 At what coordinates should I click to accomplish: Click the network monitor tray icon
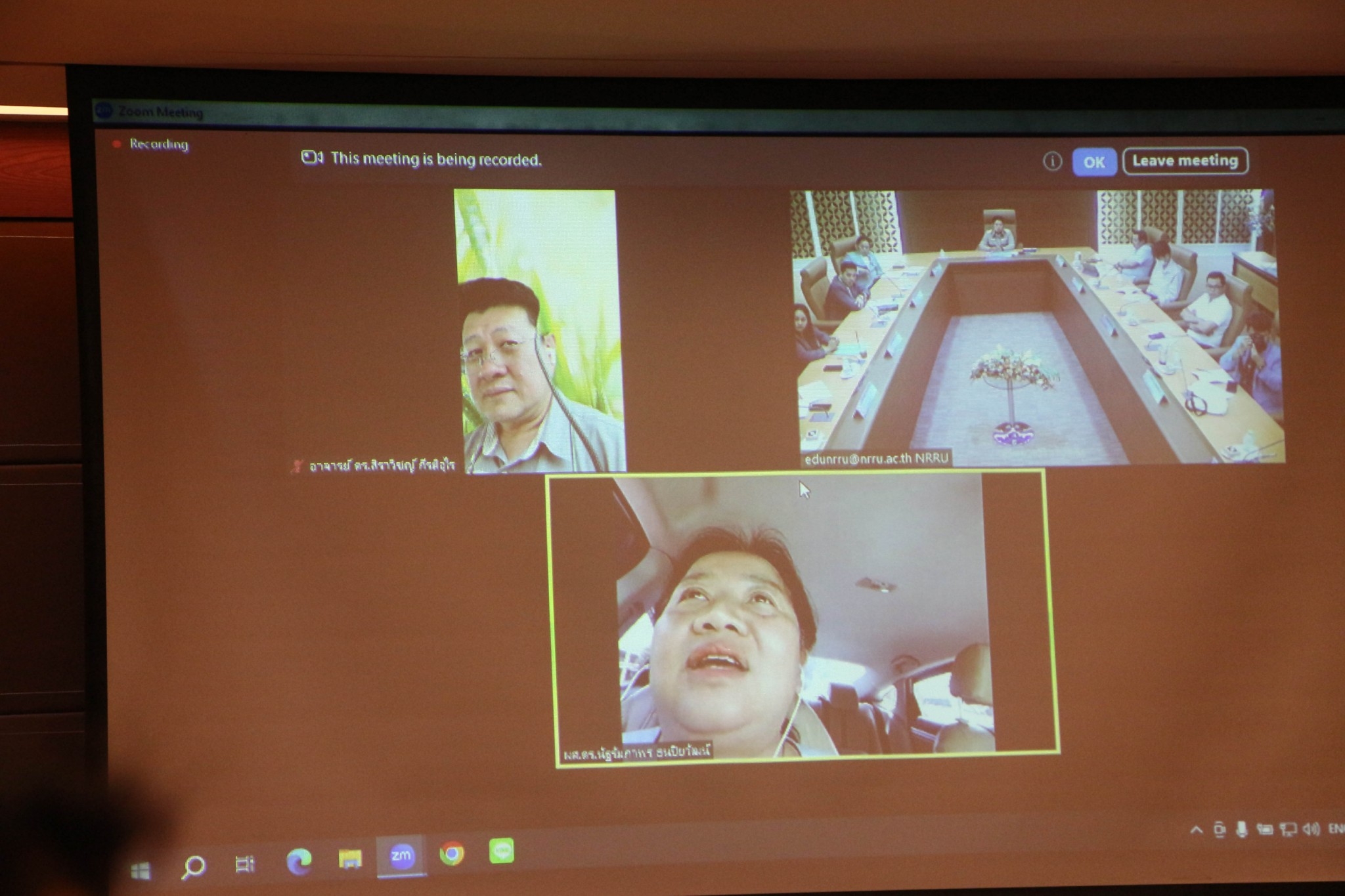point(1287,830)
